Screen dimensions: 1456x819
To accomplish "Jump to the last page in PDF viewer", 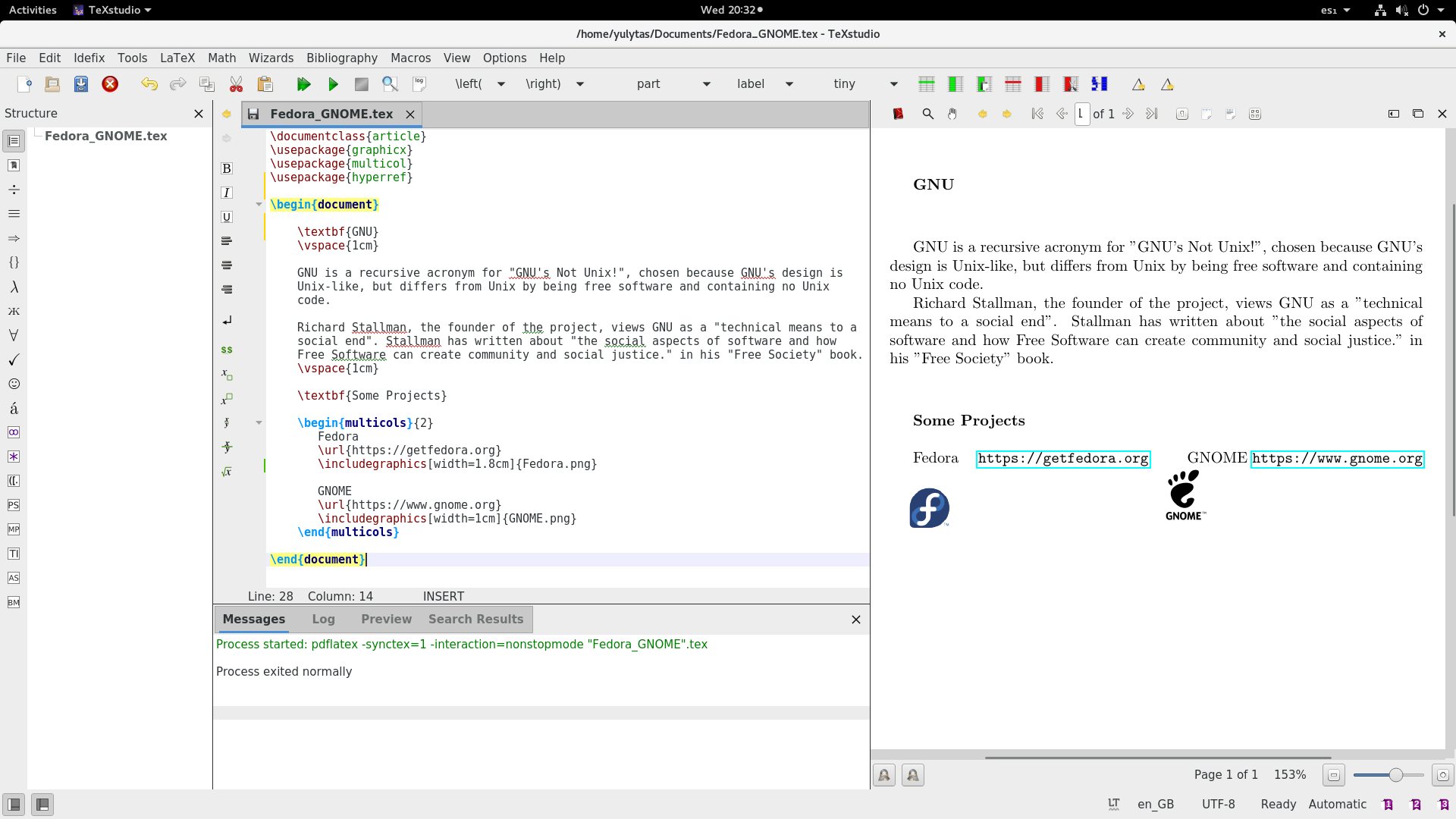I will pos(1152,114).
